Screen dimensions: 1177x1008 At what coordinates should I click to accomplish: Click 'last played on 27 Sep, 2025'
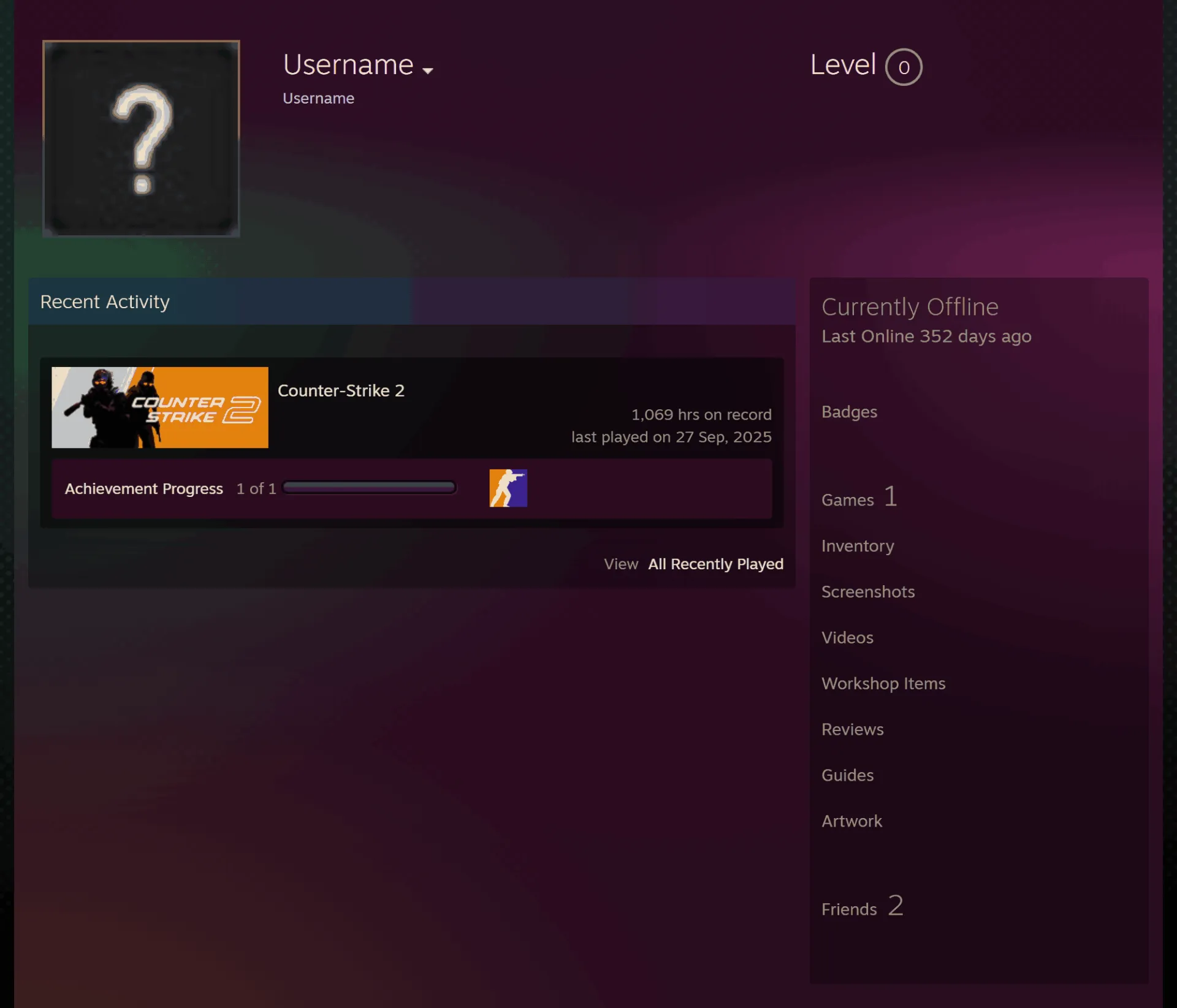pyautogui.click(x=671, y=437)
